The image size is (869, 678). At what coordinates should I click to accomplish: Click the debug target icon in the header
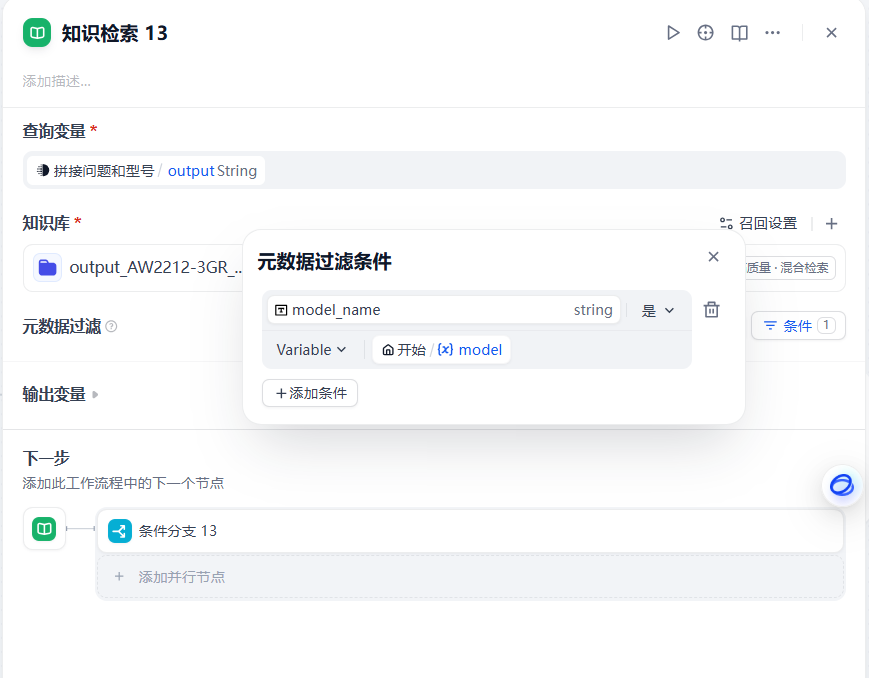point(705,32)
